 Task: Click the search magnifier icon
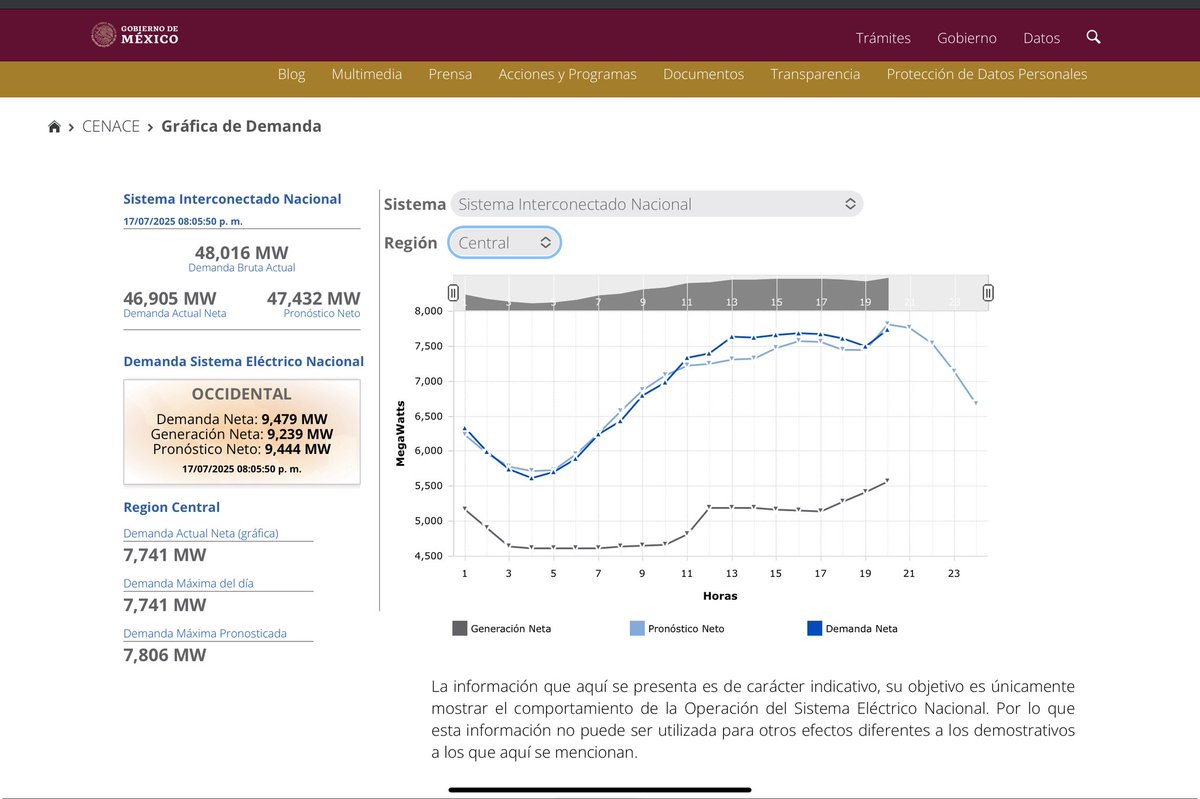(1093, 36)
